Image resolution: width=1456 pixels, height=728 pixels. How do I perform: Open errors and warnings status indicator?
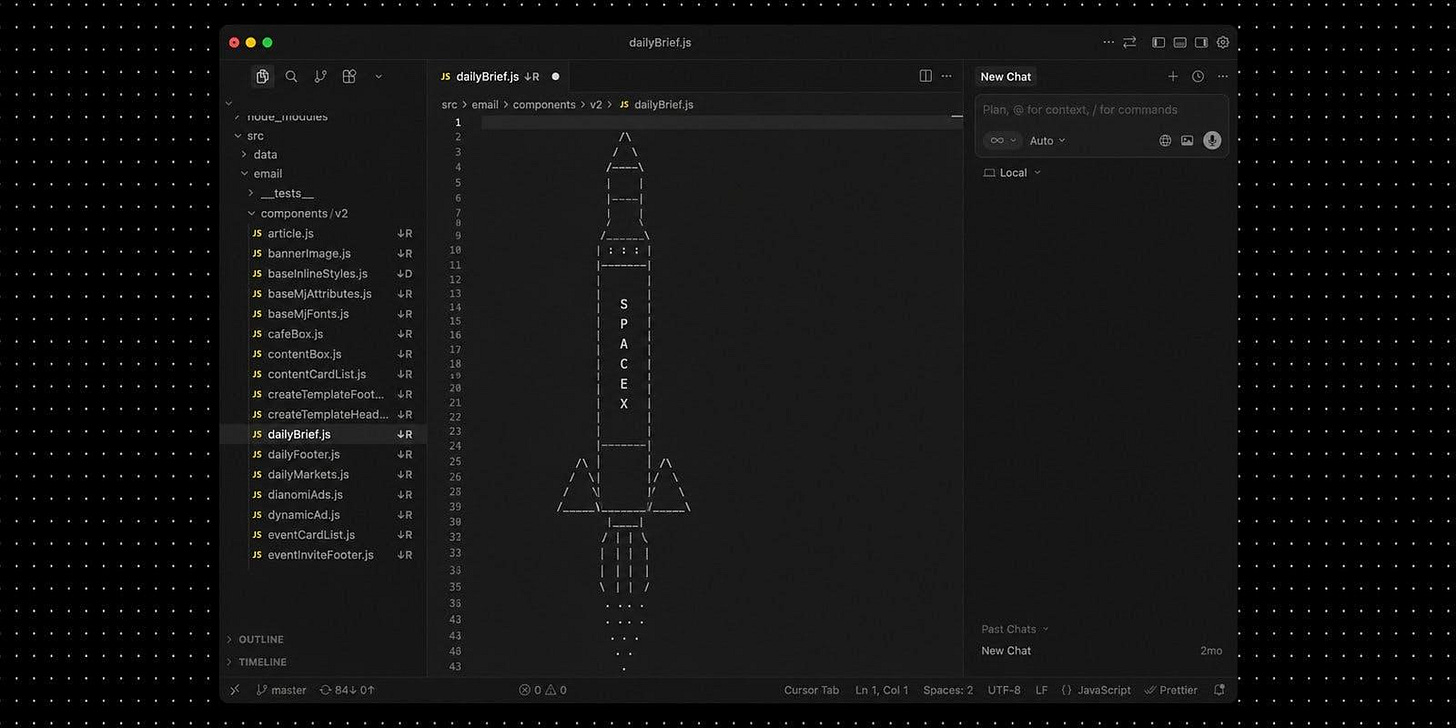click(x=542, y=690)
